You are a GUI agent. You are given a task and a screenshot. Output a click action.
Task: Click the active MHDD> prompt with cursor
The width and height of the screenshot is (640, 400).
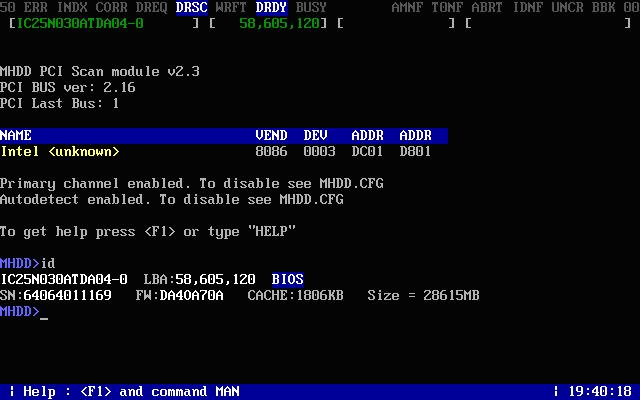(x=24, y=311)
